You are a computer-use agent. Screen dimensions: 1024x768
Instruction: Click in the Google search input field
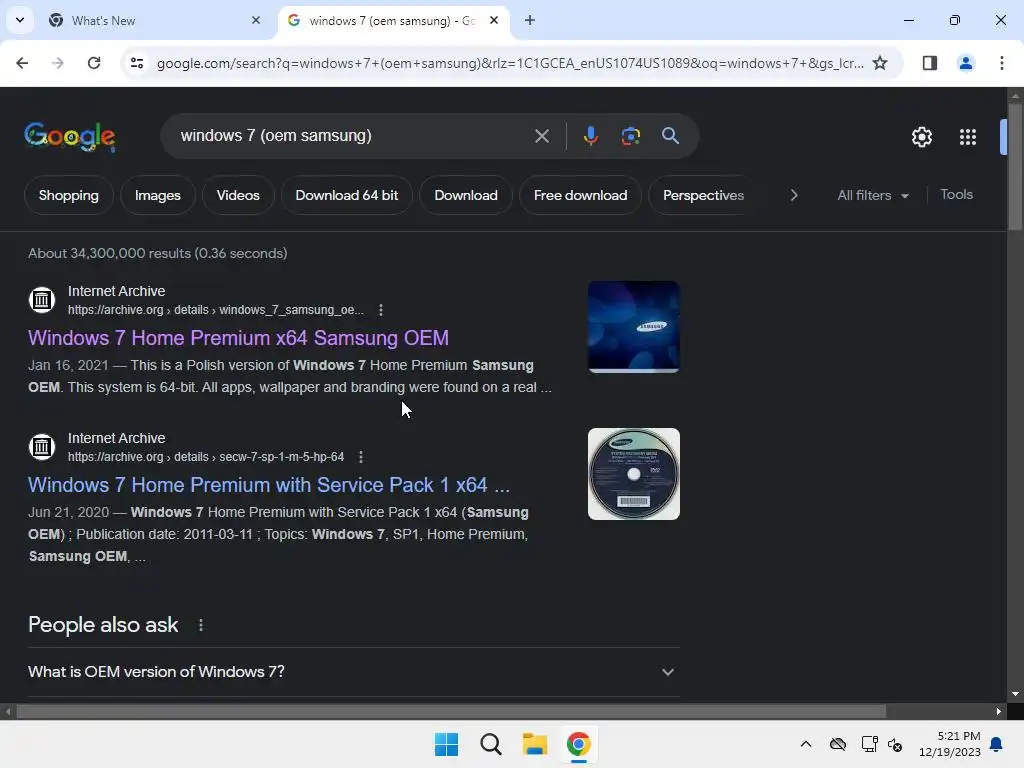coord(353,136)
